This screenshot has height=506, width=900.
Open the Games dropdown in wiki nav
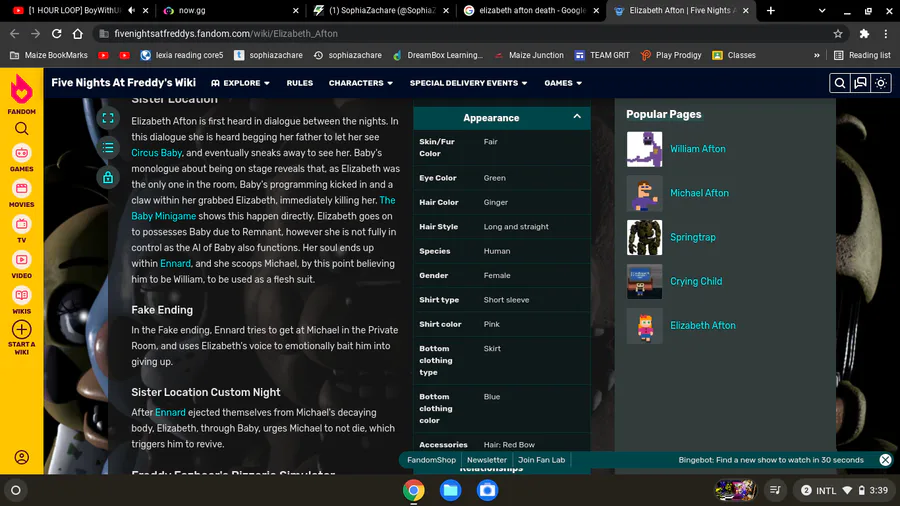tap(563, 83)
